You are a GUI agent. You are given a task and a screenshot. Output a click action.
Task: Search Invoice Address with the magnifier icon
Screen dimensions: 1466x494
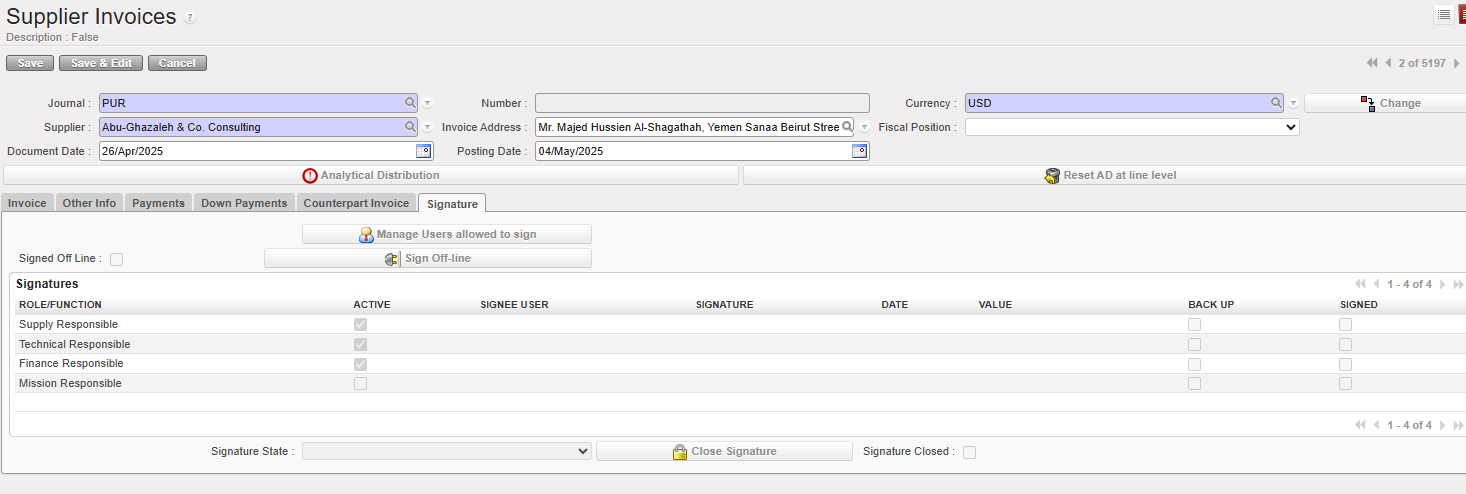coord(847,127)
